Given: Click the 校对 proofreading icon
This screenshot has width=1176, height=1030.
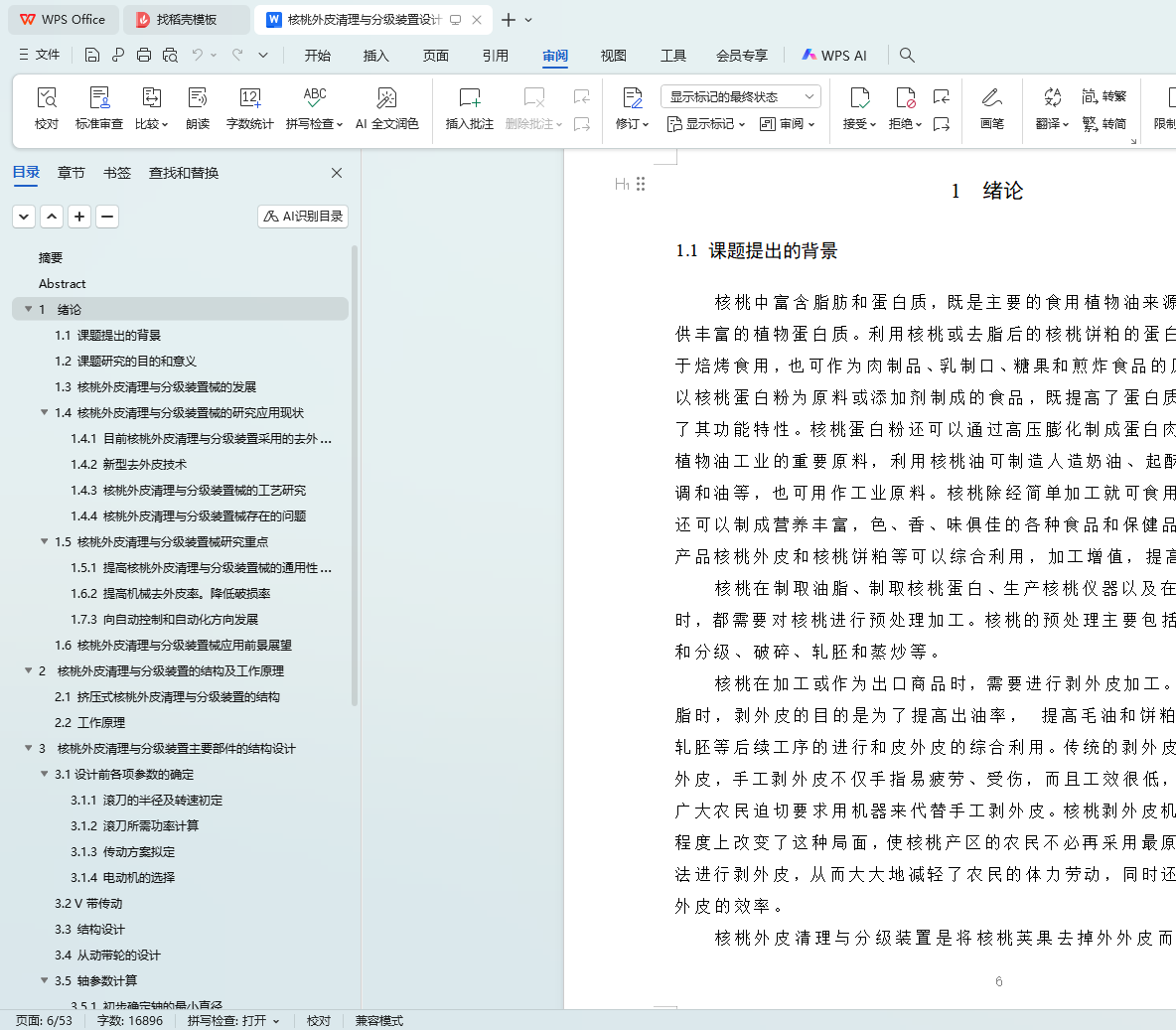Looking at the screenshot, I should [x=47, y=109].
